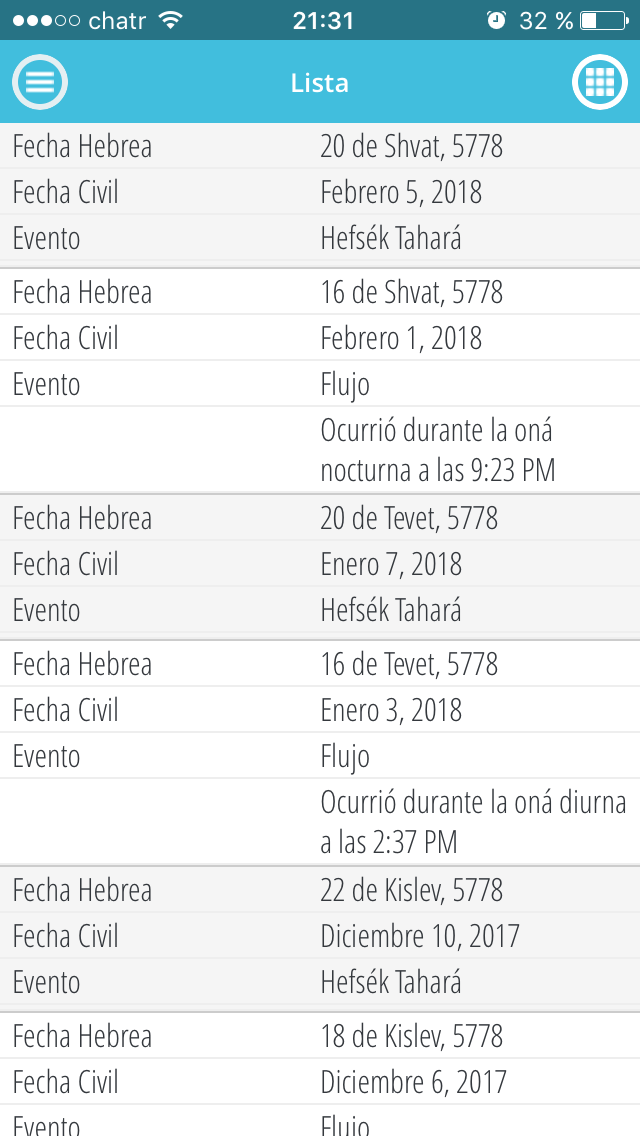
Task: Select the 22 de Kislev, 5778 entry
Action: pos(411,891)
